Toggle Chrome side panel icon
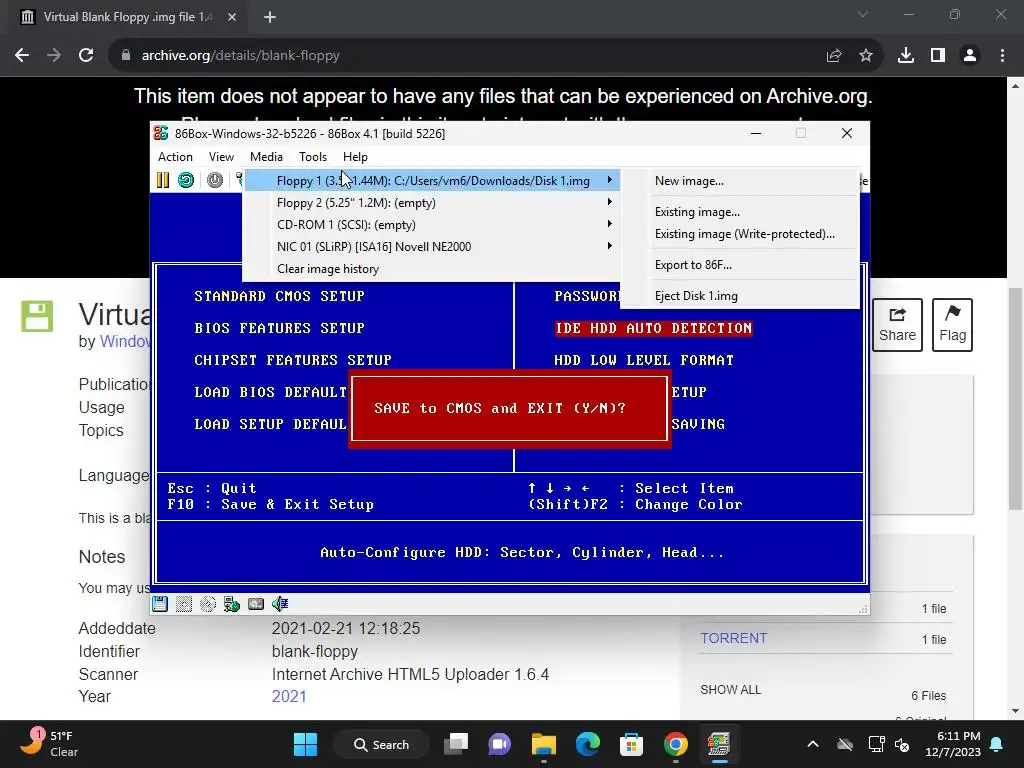The image size is (1024, 768). click(938, 56)
